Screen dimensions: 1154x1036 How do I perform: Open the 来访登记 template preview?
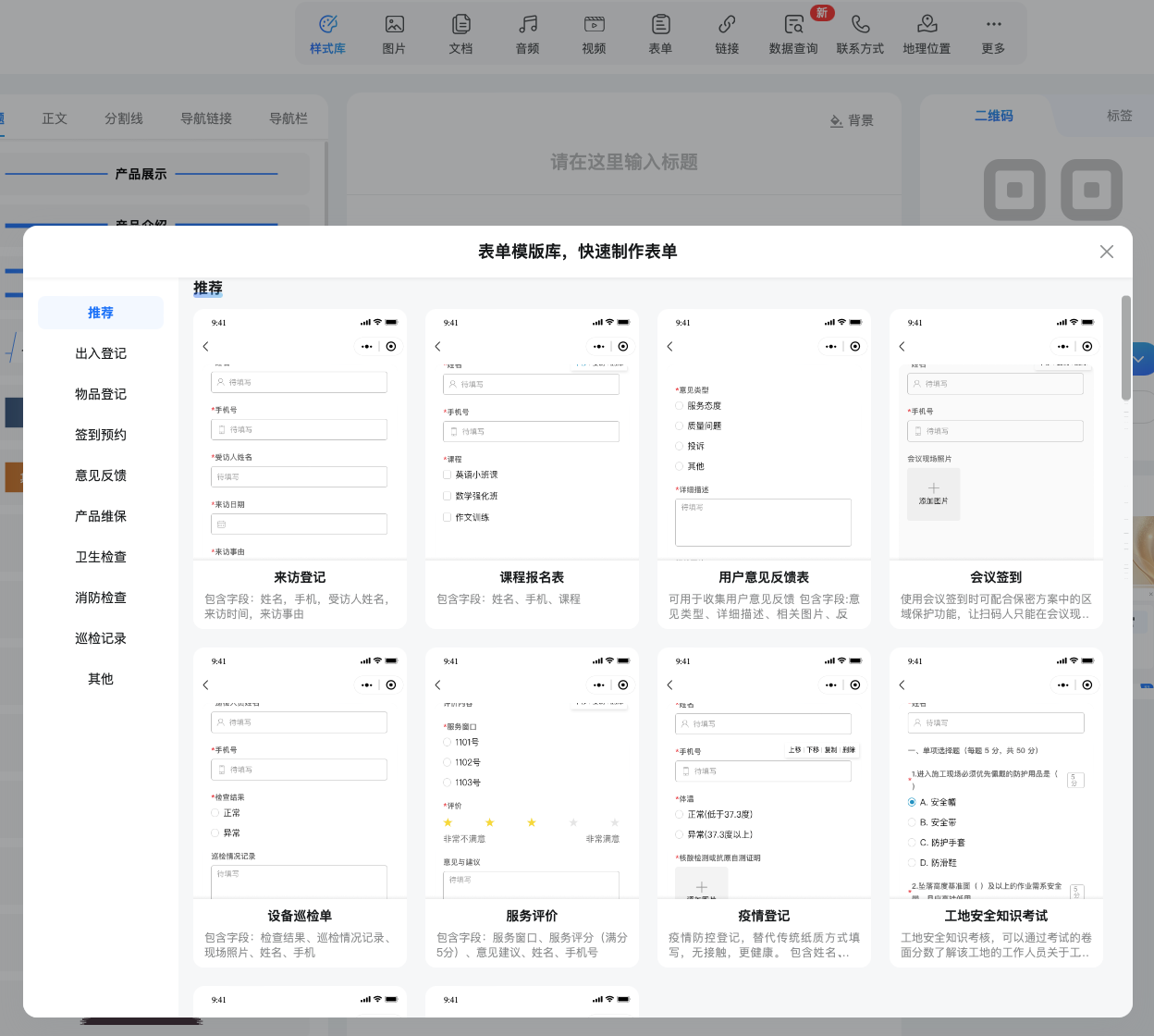tap(300, 435)
